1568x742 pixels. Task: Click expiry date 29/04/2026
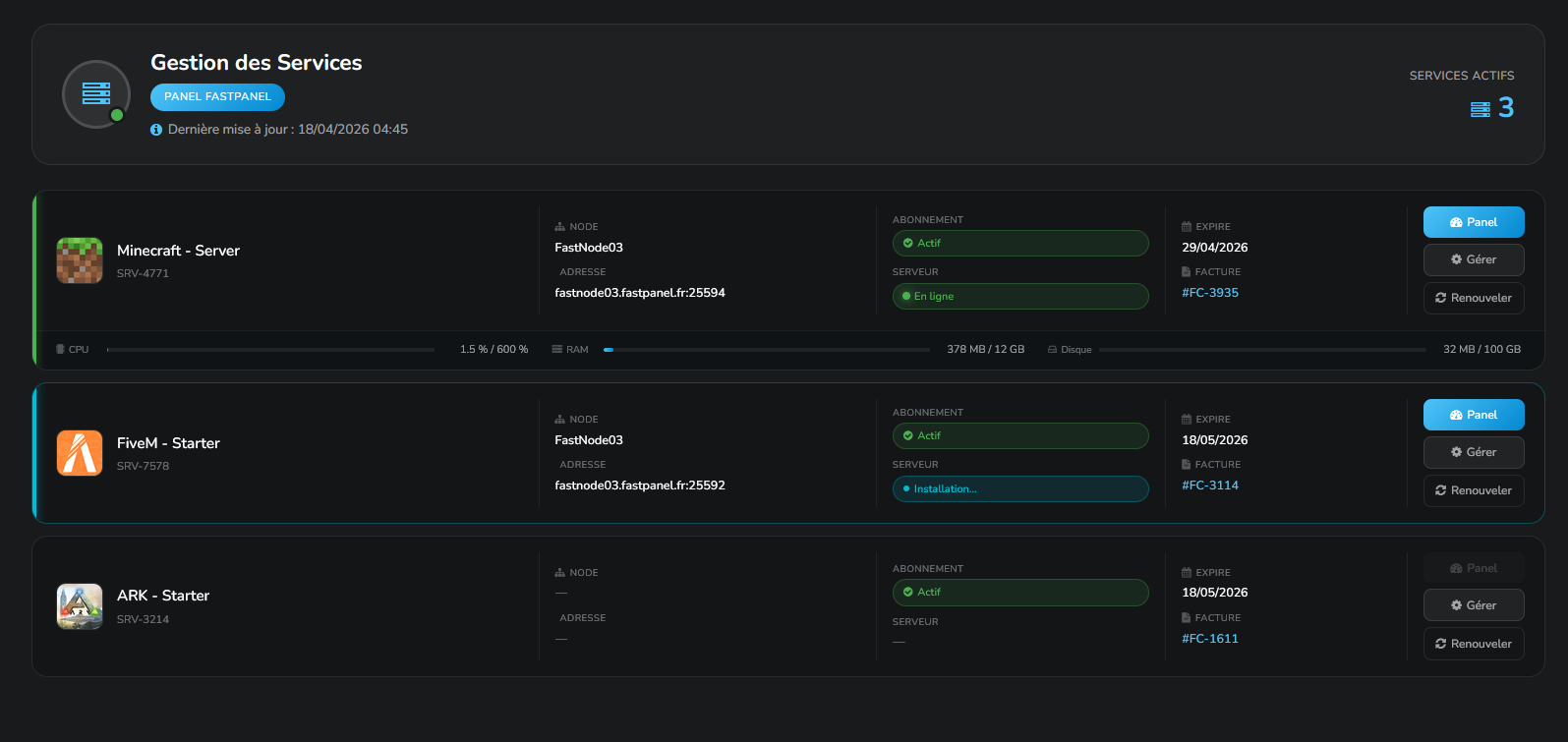(1215, 248)
